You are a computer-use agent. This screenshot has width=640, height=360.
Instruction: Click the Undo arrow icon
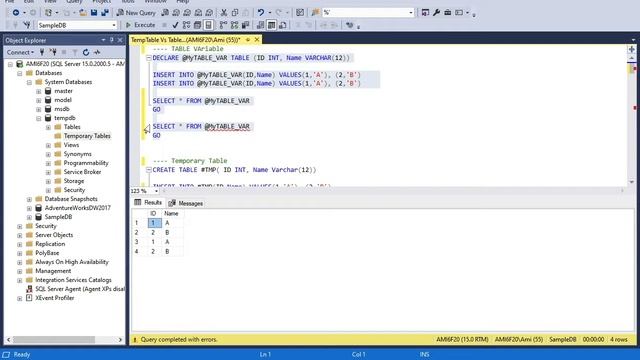260,13
